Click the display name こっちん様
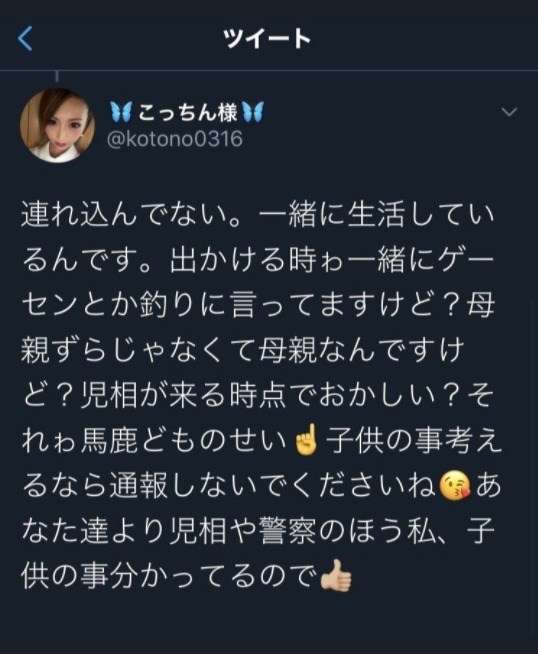This screenshot has height=654, width=538. (x=187, y=112)
